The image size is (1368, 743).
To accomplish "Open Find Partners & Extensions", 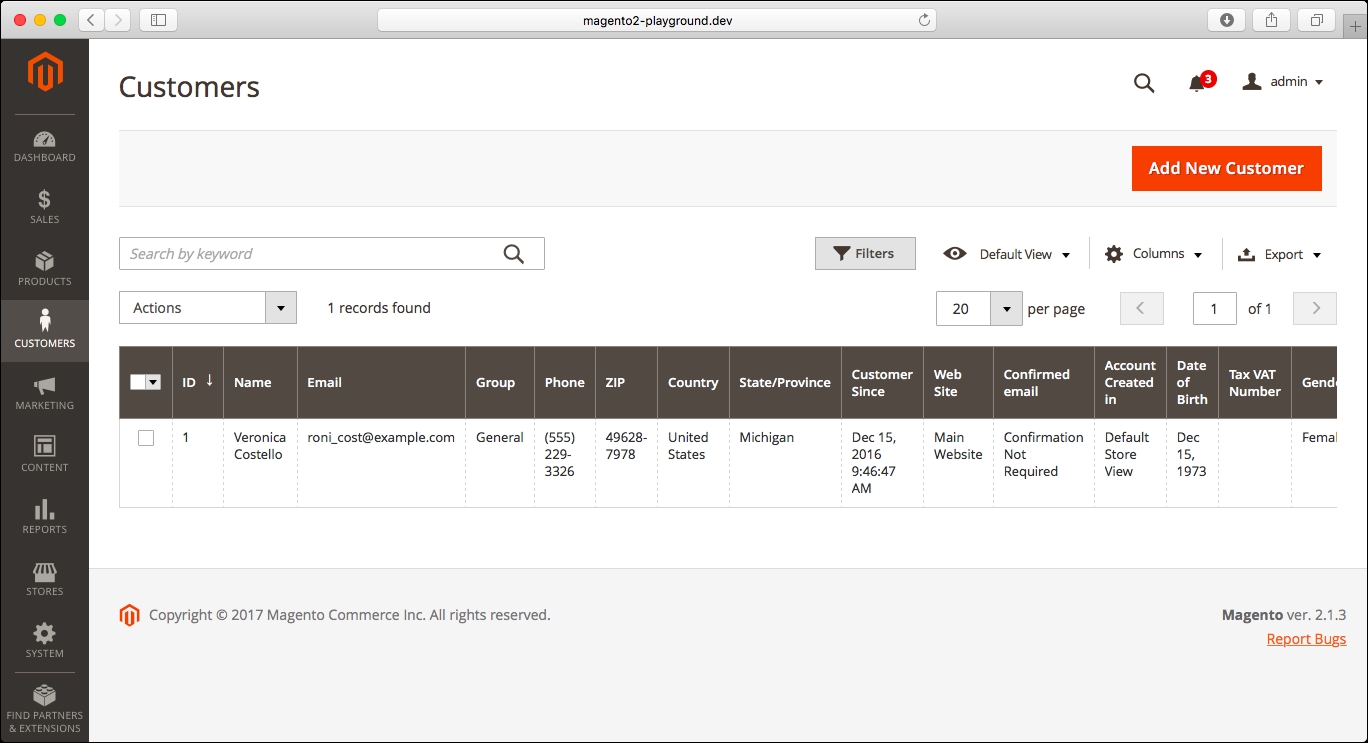I will pos(44,709).
